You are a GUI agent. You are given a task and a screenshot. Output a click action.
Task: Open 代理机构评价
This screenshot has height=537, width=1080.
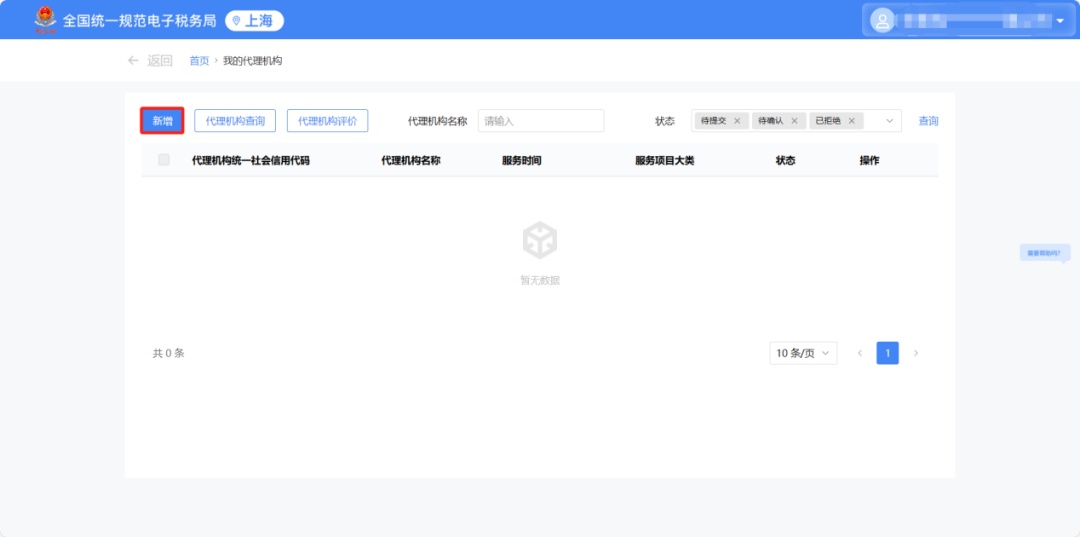tap(327, 121)
